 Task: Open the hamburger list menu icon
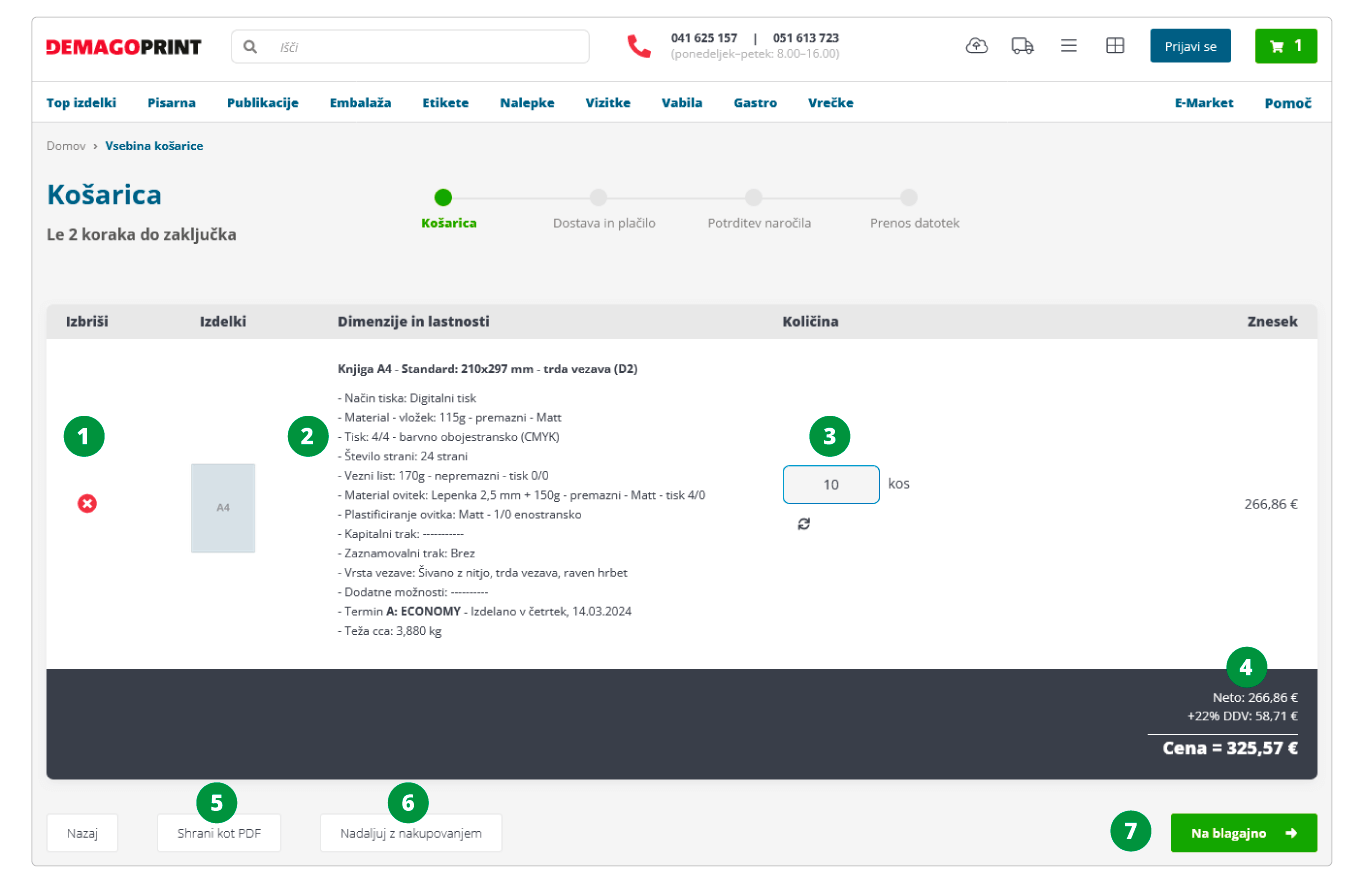1068,46
